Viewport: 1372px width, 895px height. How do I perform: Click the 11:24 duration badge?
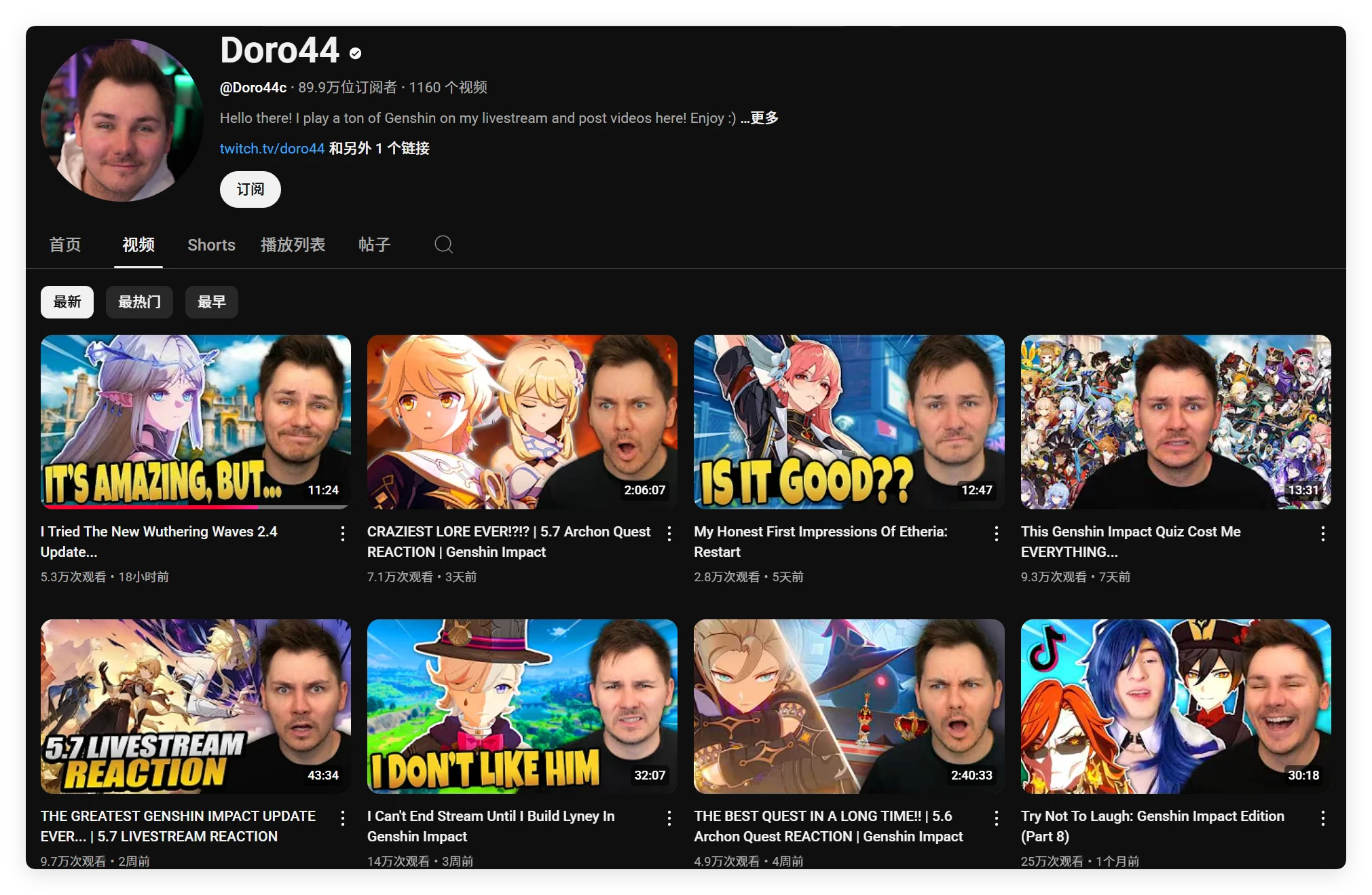tap(323, 490)
